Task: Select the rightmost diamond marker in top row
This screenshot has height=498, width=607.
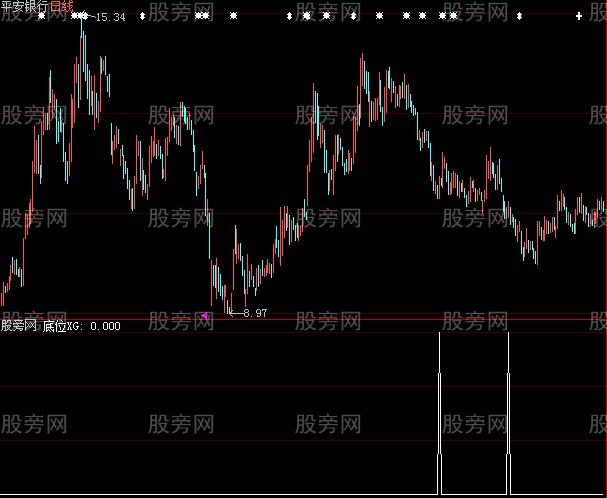Action: 521,17
